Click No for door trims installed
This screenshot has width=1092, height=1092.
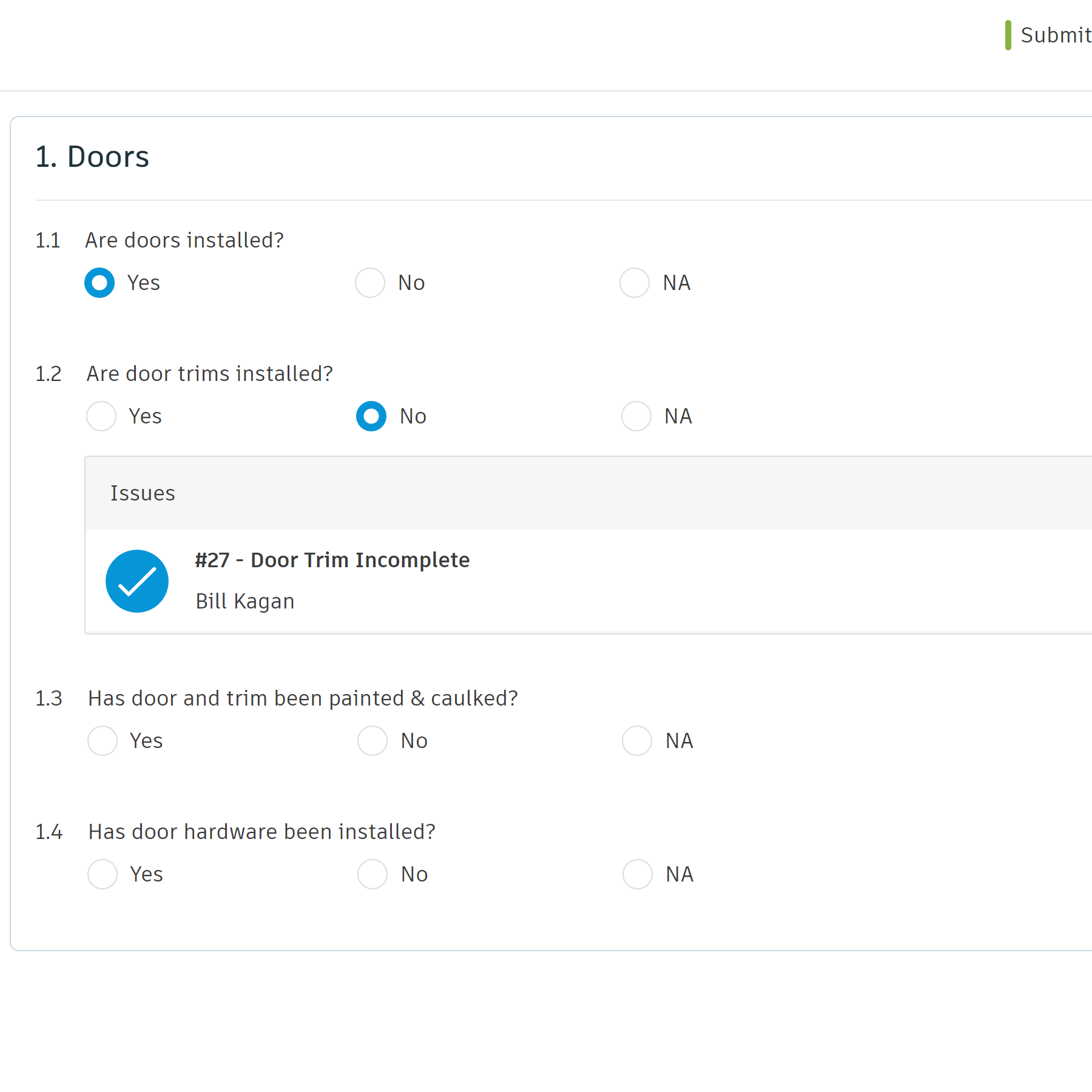371,416
